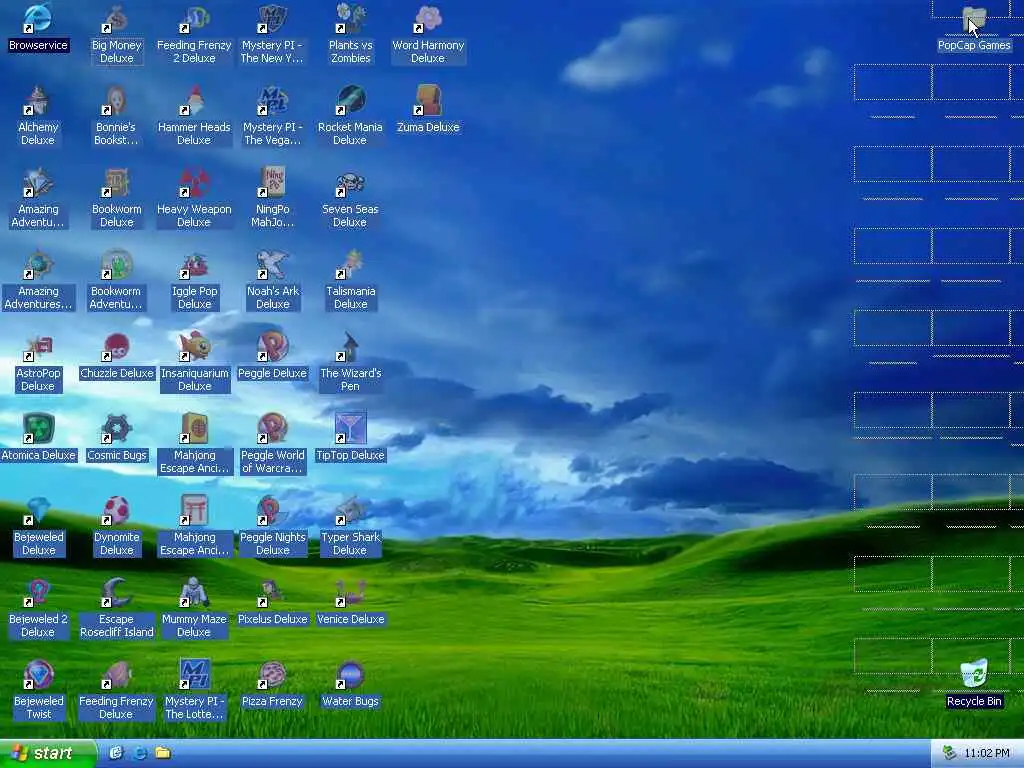Open Bejeweled Deluxe shortcut

(x=38, y=528)
